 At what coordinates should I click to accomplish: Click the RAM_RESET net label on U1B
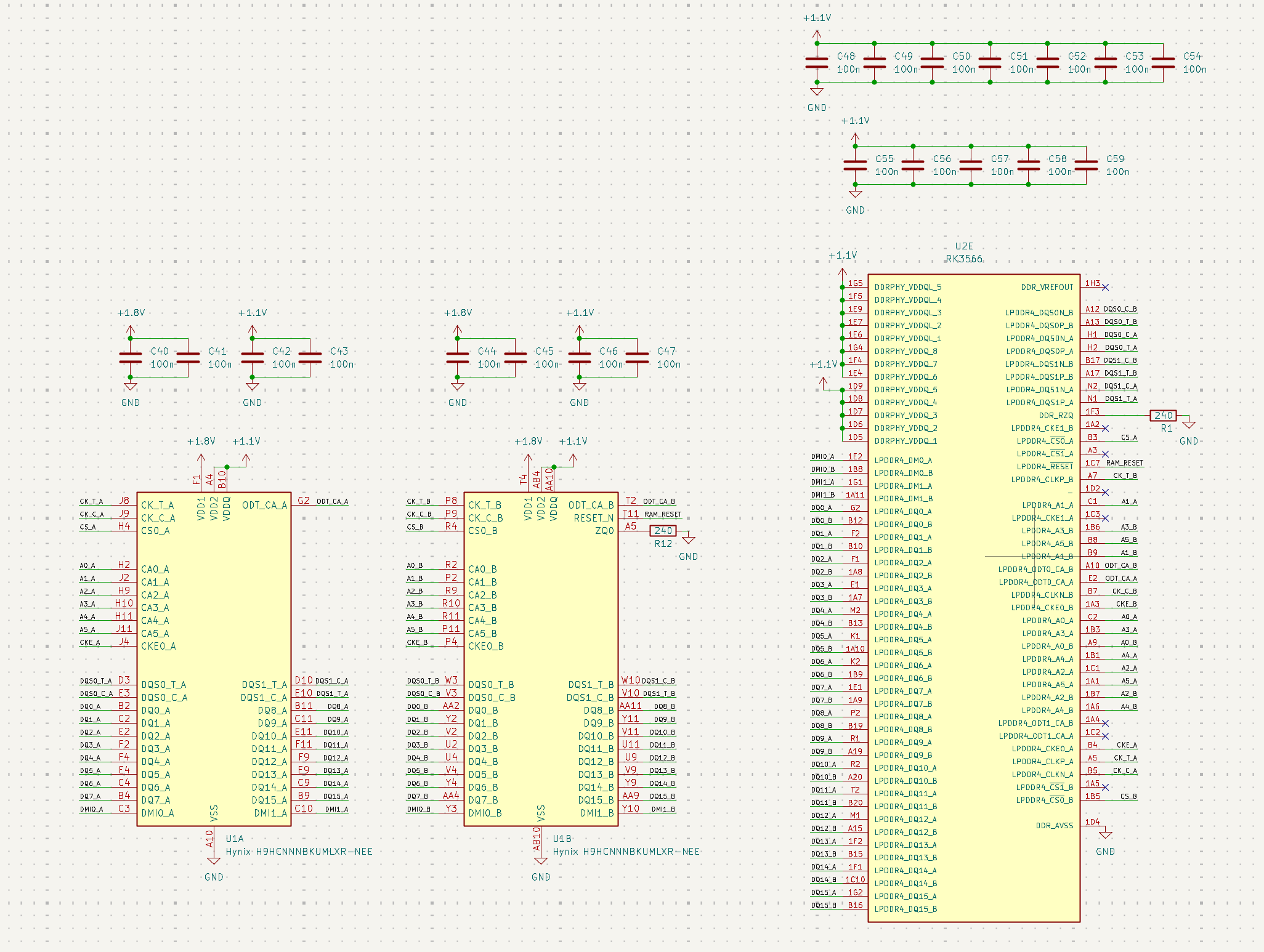click(663, 515)
